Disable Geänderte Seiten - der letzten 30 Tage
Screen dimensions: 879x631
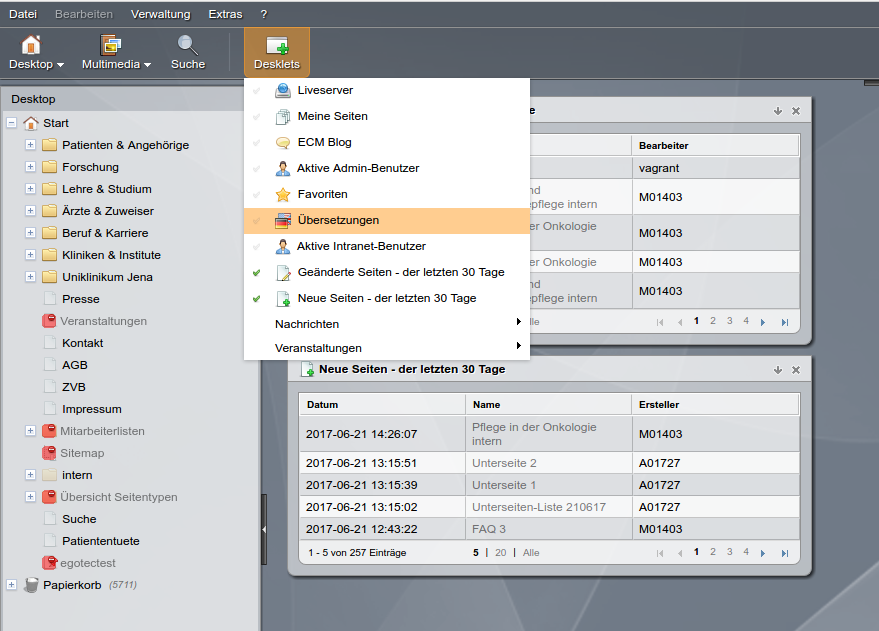[256, 273]
